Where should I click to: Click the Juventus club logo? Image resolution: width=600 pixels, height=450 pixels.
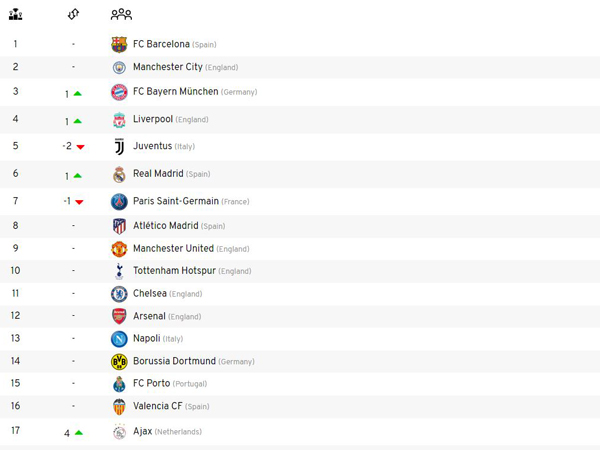click(119, 146)
